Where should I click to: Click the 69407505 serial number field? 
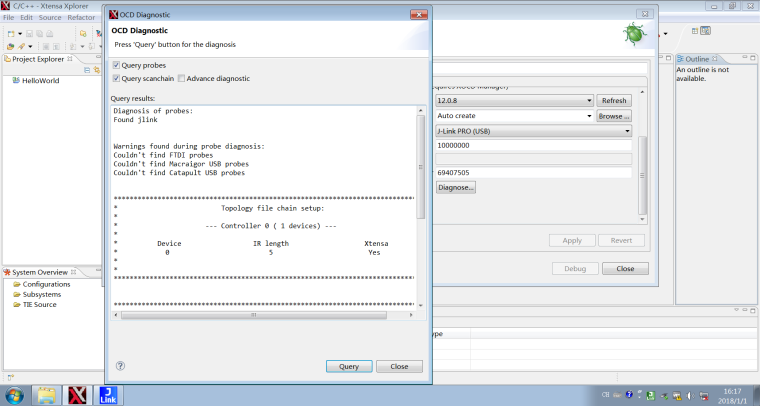pos(534,172)
